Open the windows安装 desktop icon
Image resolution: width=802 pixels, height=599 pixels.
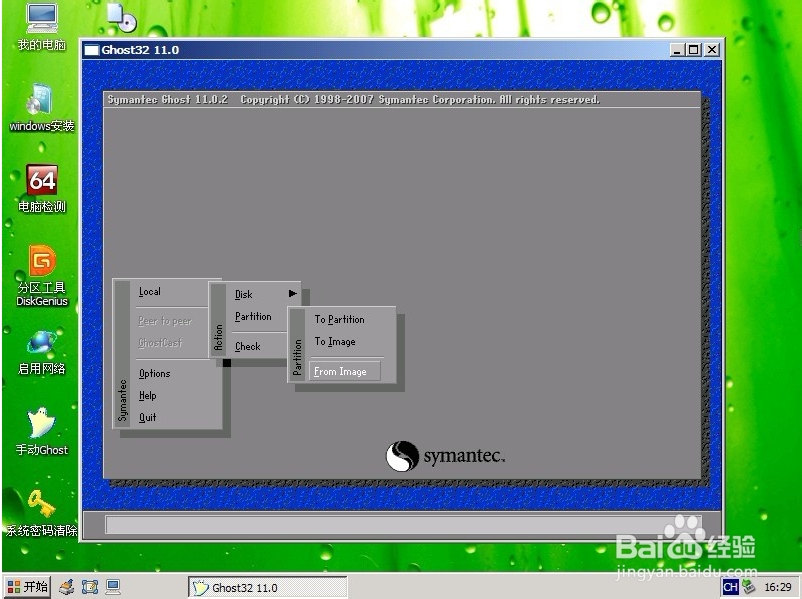coord(42,107)
